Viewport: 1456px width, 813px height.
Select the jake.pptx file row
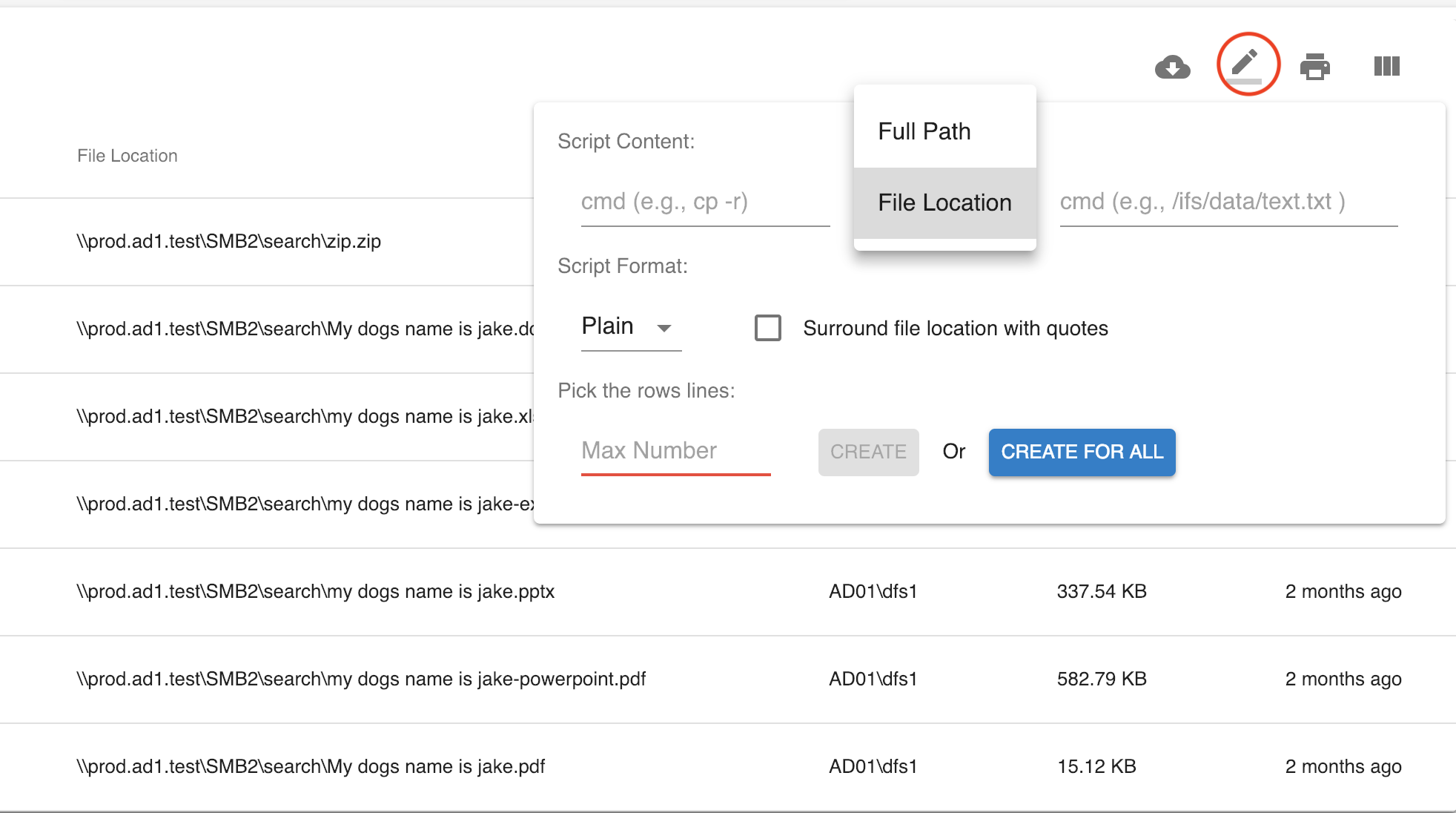(316, 591)
